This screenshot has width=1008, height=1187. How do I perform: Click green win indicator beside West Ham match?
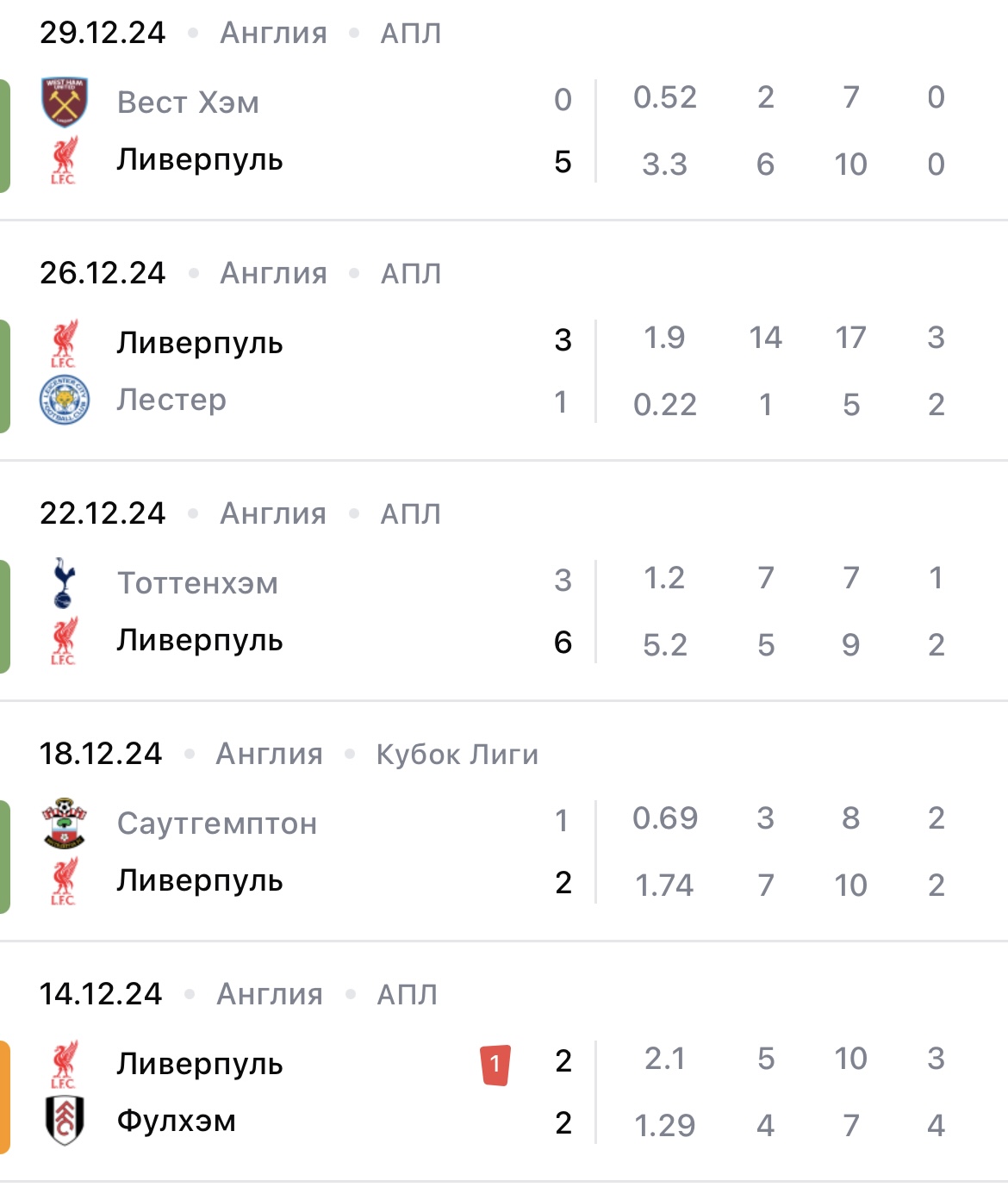point(5,135)
